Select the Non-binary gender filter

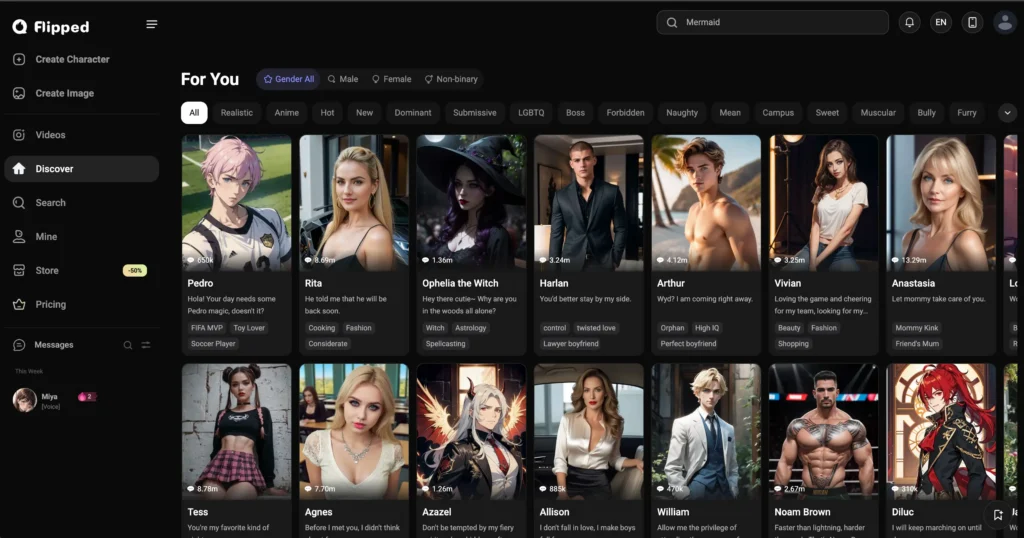click(451, 79)
